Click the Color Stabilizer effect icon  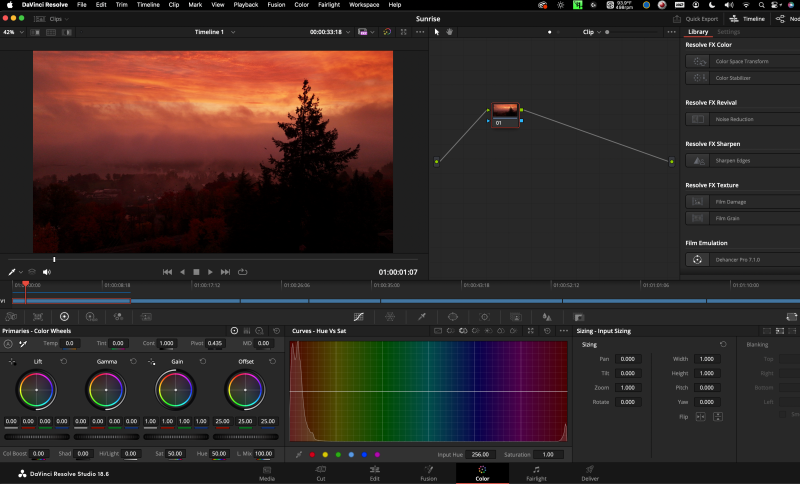[x=698, y=77]
